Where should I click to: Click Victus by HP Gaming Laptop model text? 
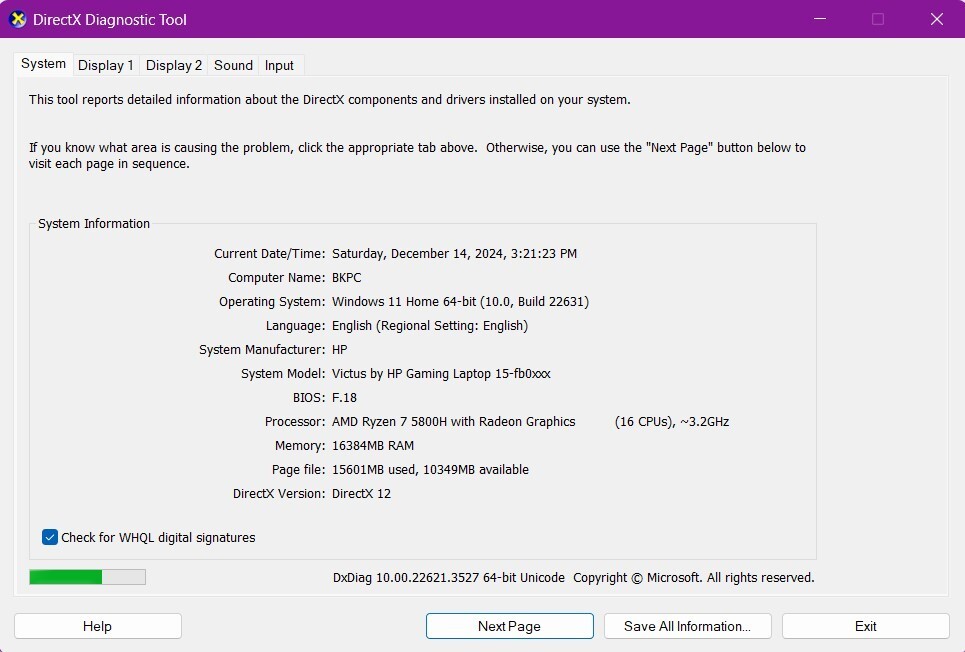click(441, 374)
